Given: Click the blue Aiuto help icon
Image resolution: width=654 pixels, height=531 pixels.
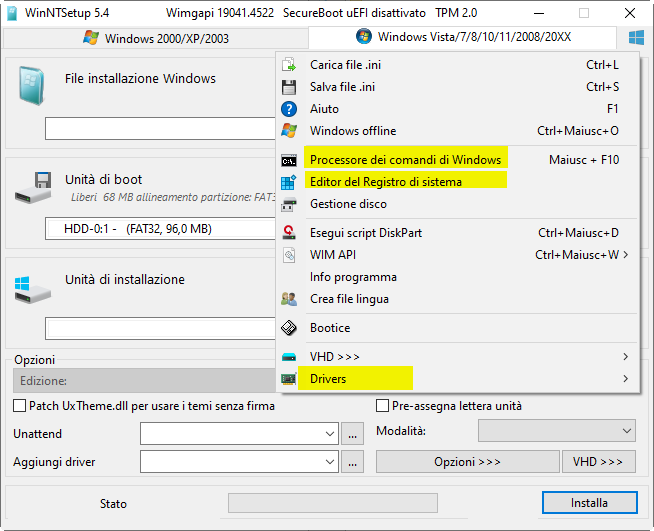Looking at the screenshot, I should 290,109.
